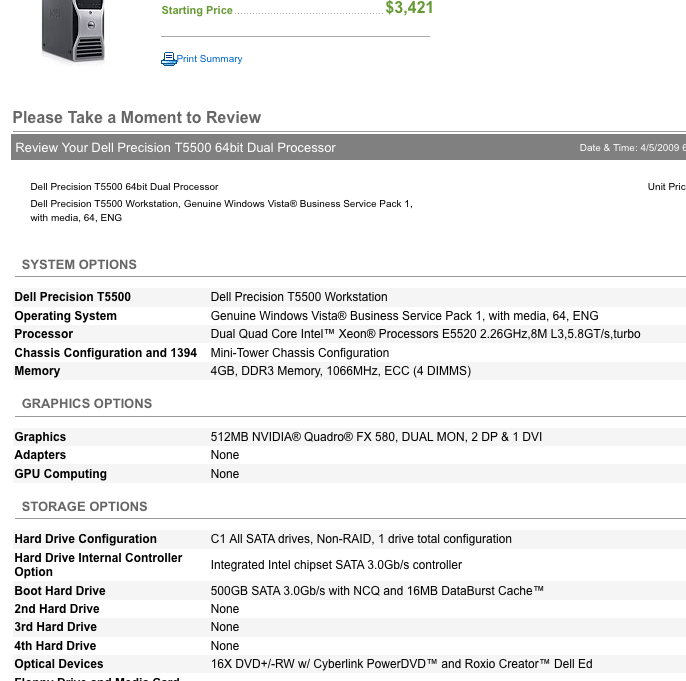
Task: Click the 'Memory' row label
Action: (x=37, y=371)
